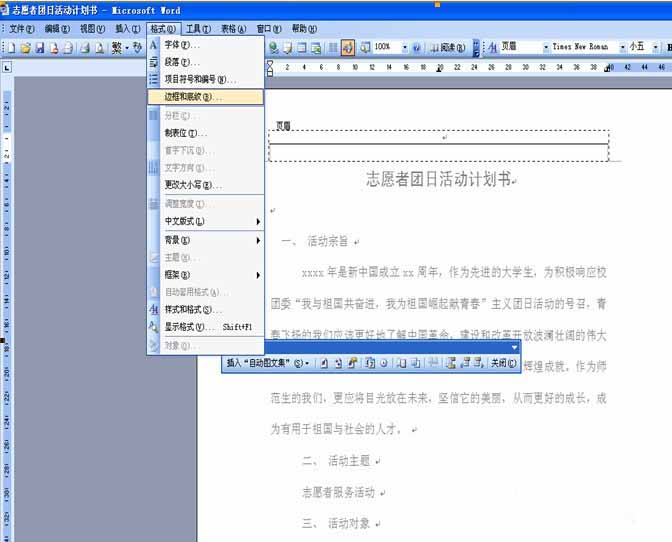Expand the 框架 submenu
This screenshot has width=672, height=542.
[x=206, y=275]
